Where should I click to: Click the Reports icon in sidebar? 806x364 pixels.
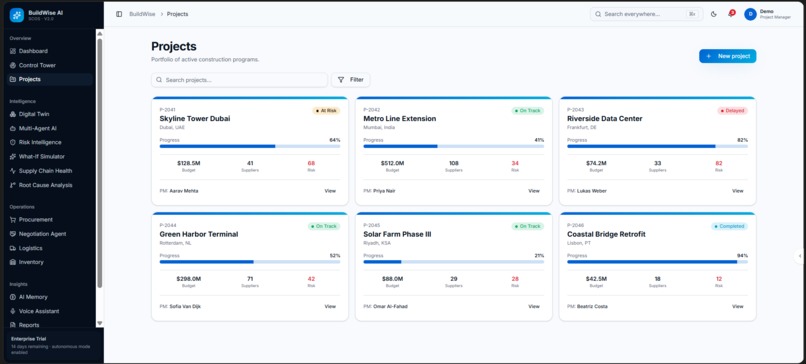[x=13, y=325]
